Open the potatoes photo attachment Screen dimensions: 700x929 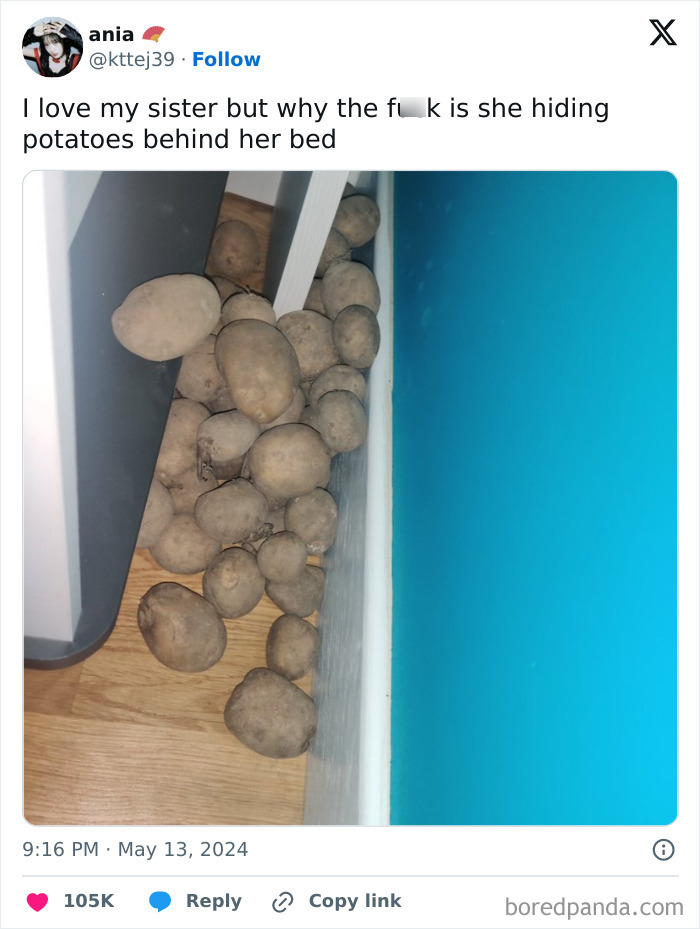(x=350, y=498)
